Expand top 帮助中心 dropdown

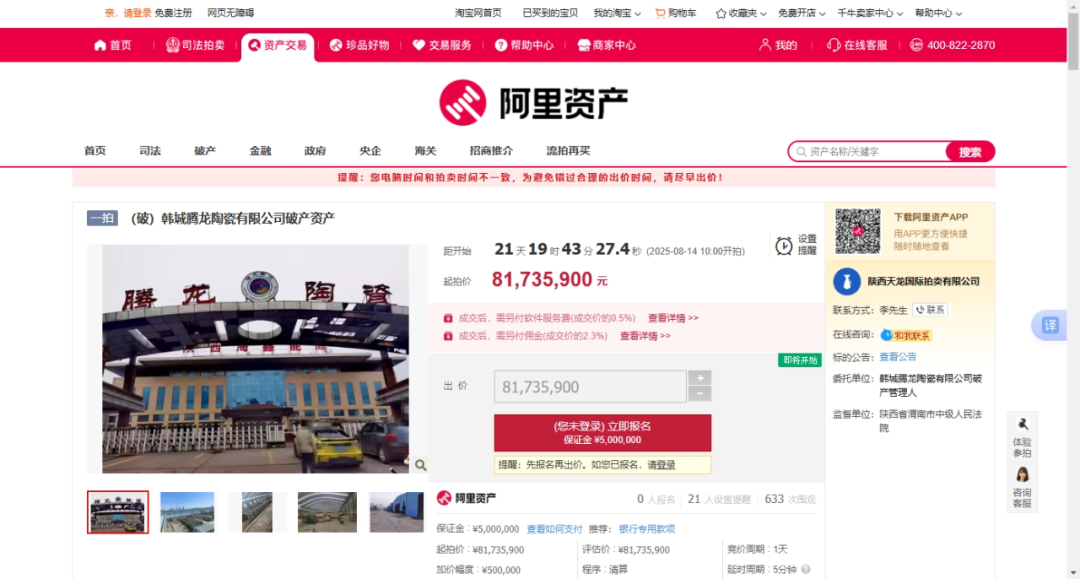tap(938, 13)
